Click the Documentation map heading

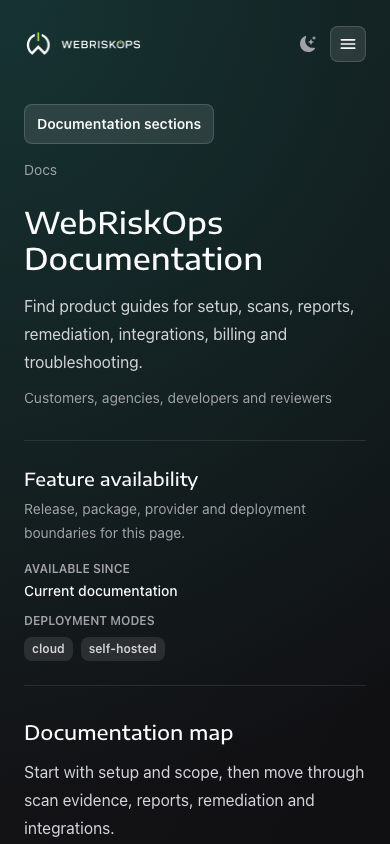[129, 733]
